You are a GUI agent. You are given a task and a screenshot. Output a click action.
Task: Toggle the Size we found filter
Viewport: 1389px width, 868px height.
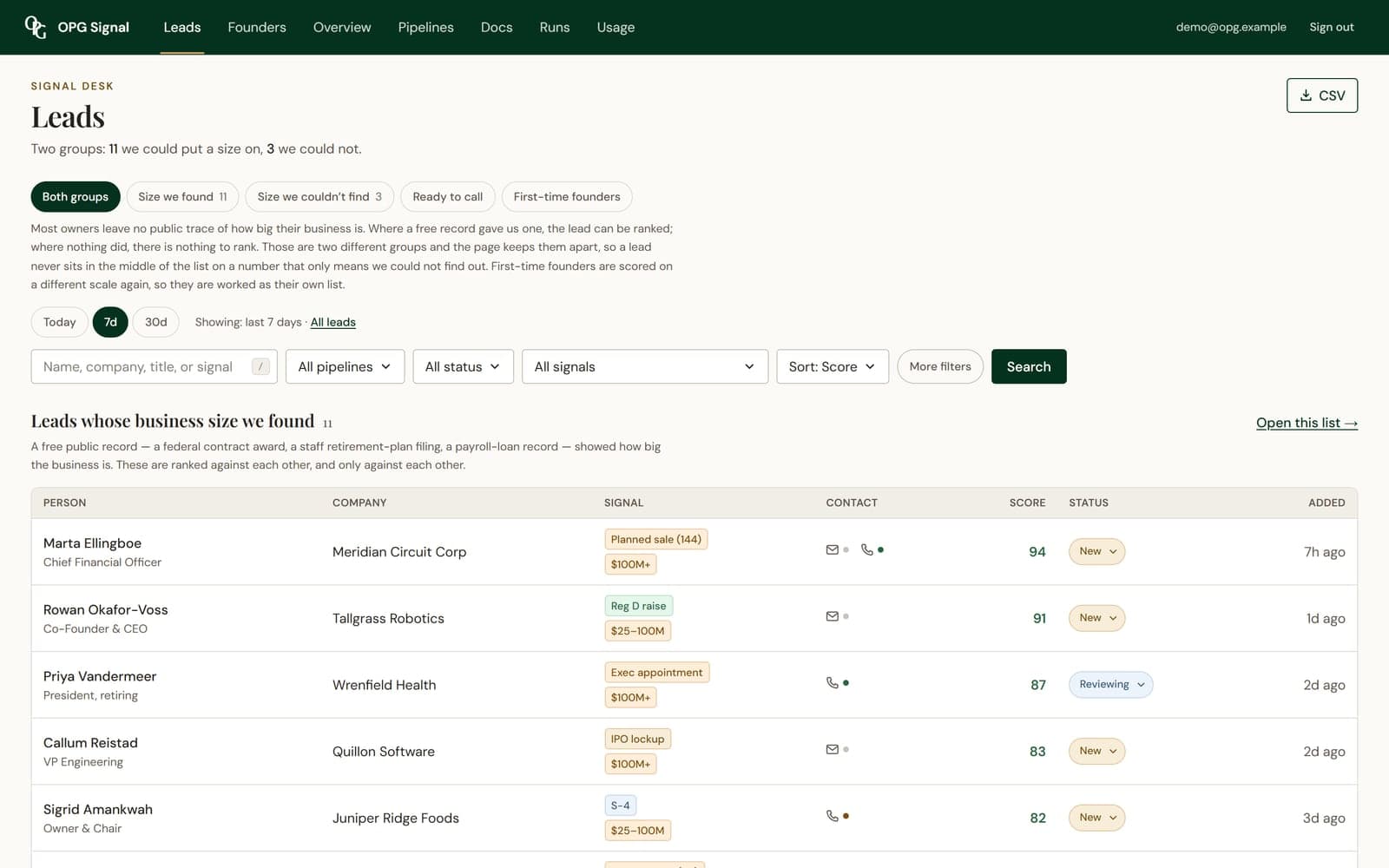click(x=182, y=197)
